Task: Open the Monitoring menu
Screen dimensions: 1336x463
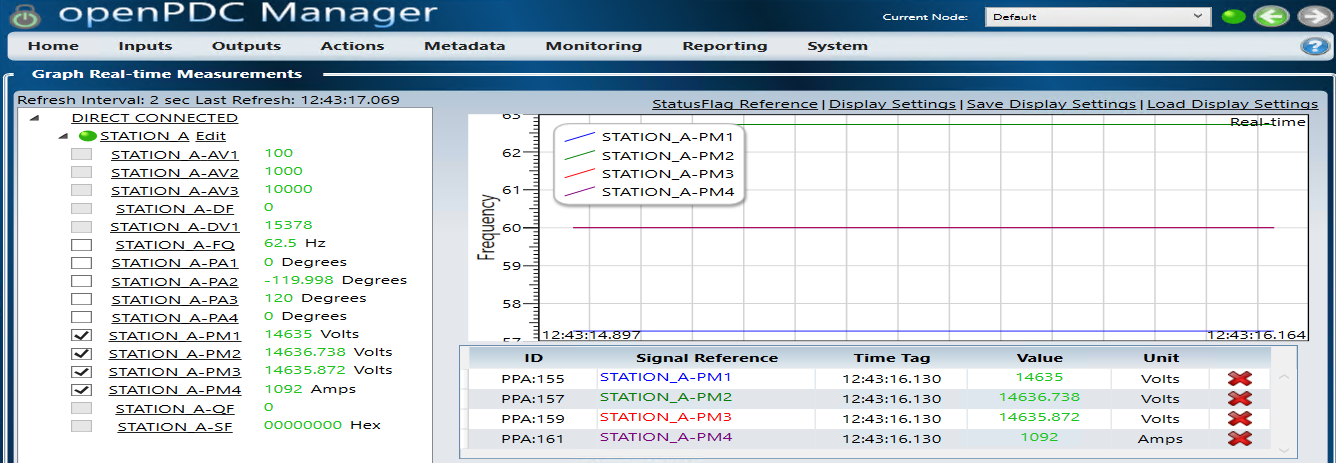Action: (593, 46)
